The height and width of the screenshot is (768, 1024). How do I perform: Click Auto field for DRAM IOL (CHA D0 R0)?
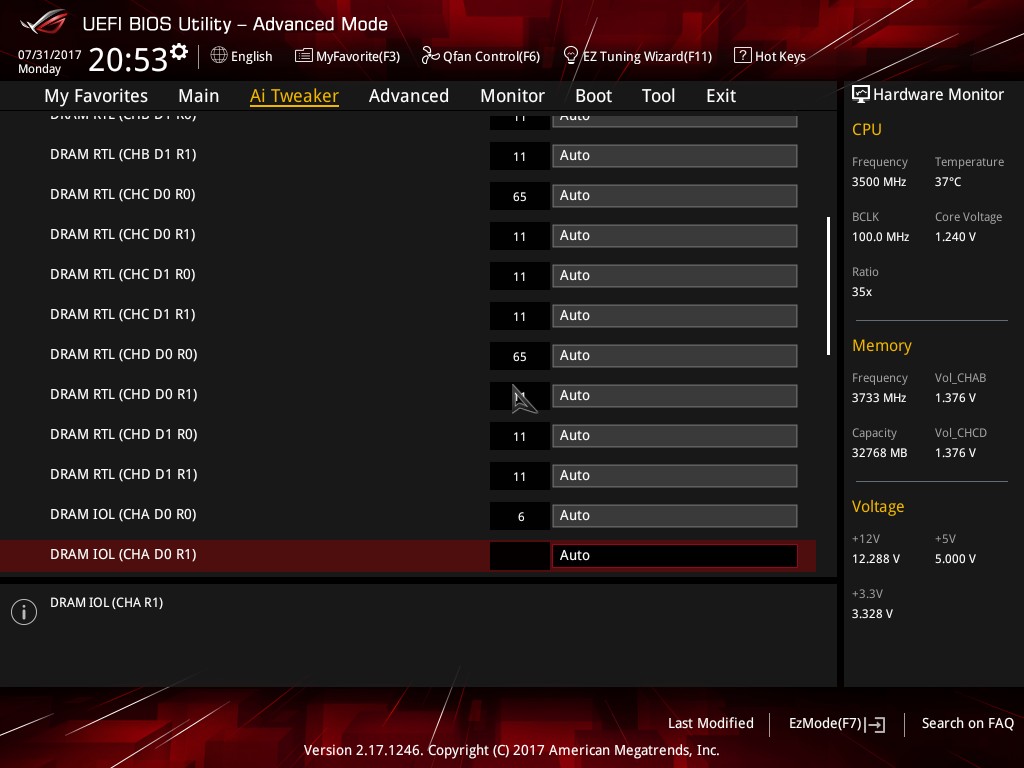[675, 515]
